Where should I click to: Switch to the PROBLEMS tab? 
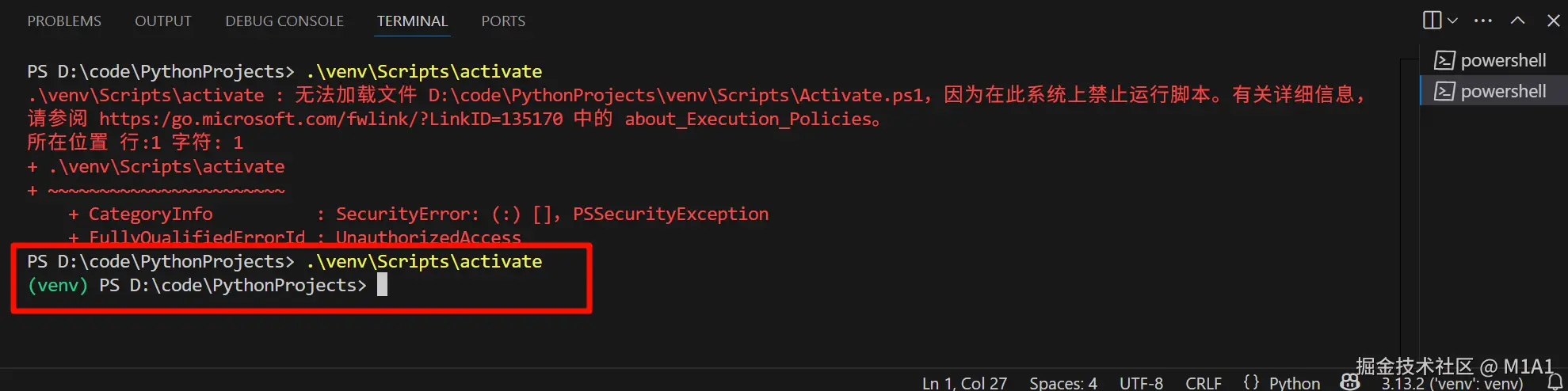(x=64, y=21)
